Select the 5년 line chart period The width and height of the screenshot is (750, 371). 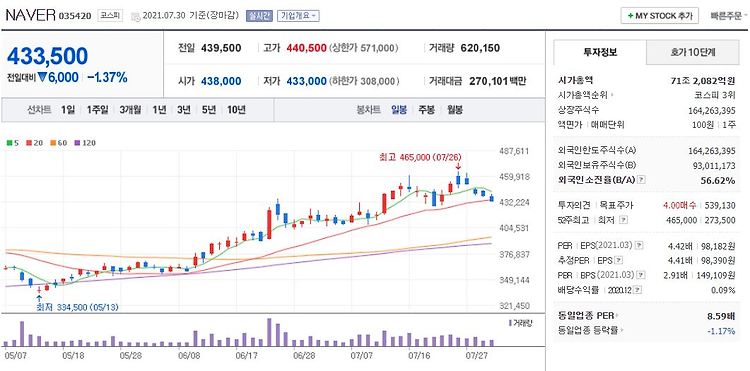209,110
